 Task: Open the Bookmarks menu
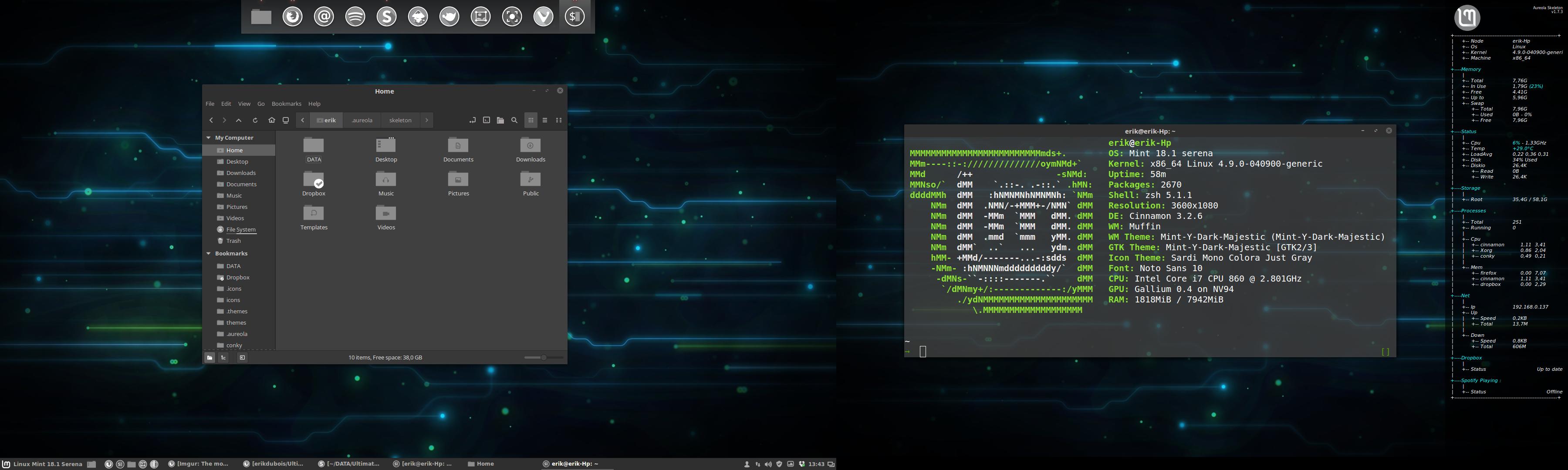click(x=286, y=104)
